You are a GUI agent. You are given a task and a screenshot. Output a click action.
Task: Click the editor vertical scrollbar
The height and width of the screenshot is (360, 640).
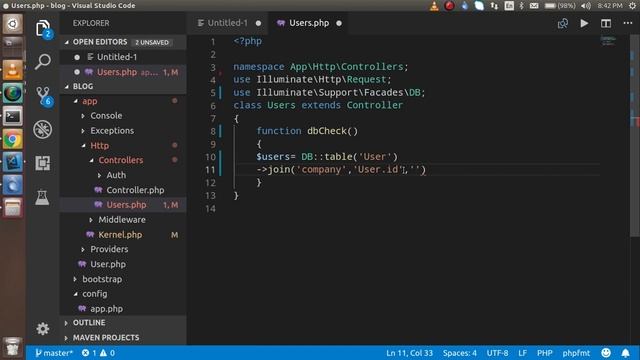pyautogui.click(x=635, y=135)
